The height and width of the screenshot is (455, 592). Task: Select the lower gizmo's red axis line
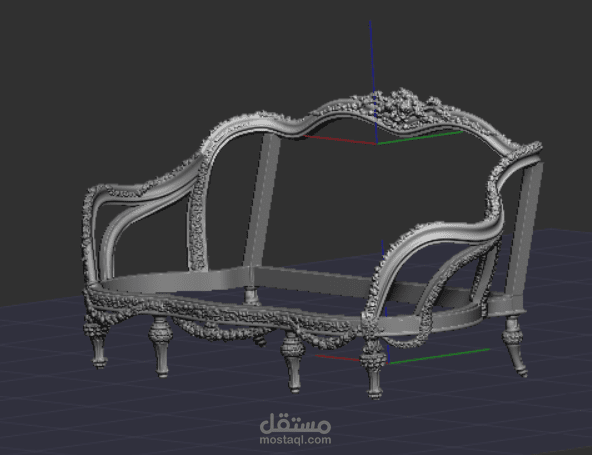coord(337,358)
